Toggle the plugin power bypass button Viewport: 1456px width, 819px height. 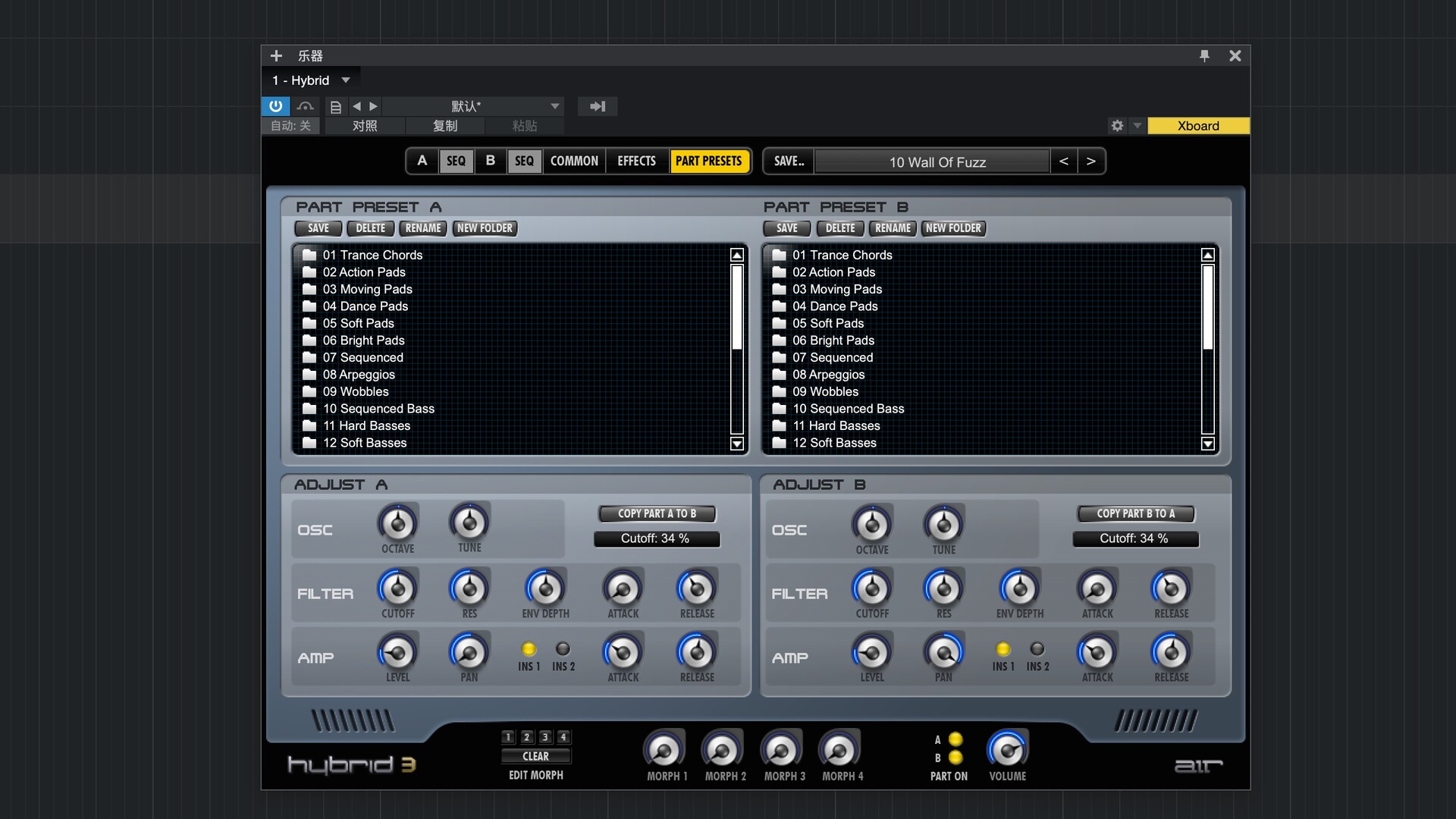275,106
